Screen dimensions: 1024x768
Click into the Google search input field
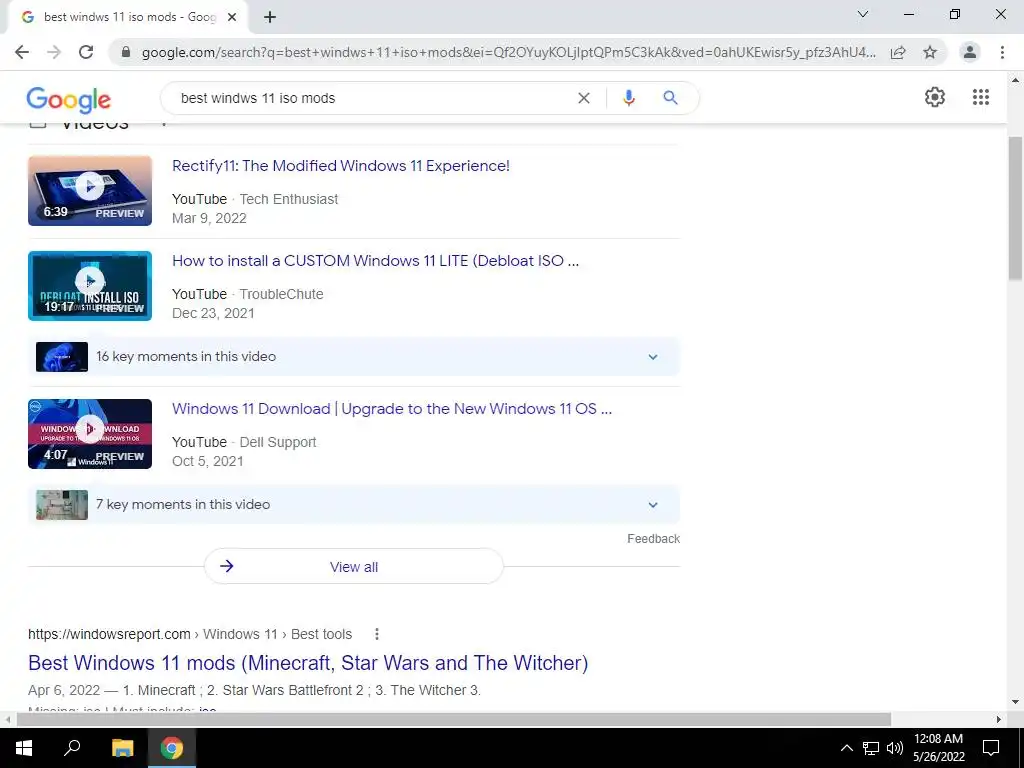[372, 98]
